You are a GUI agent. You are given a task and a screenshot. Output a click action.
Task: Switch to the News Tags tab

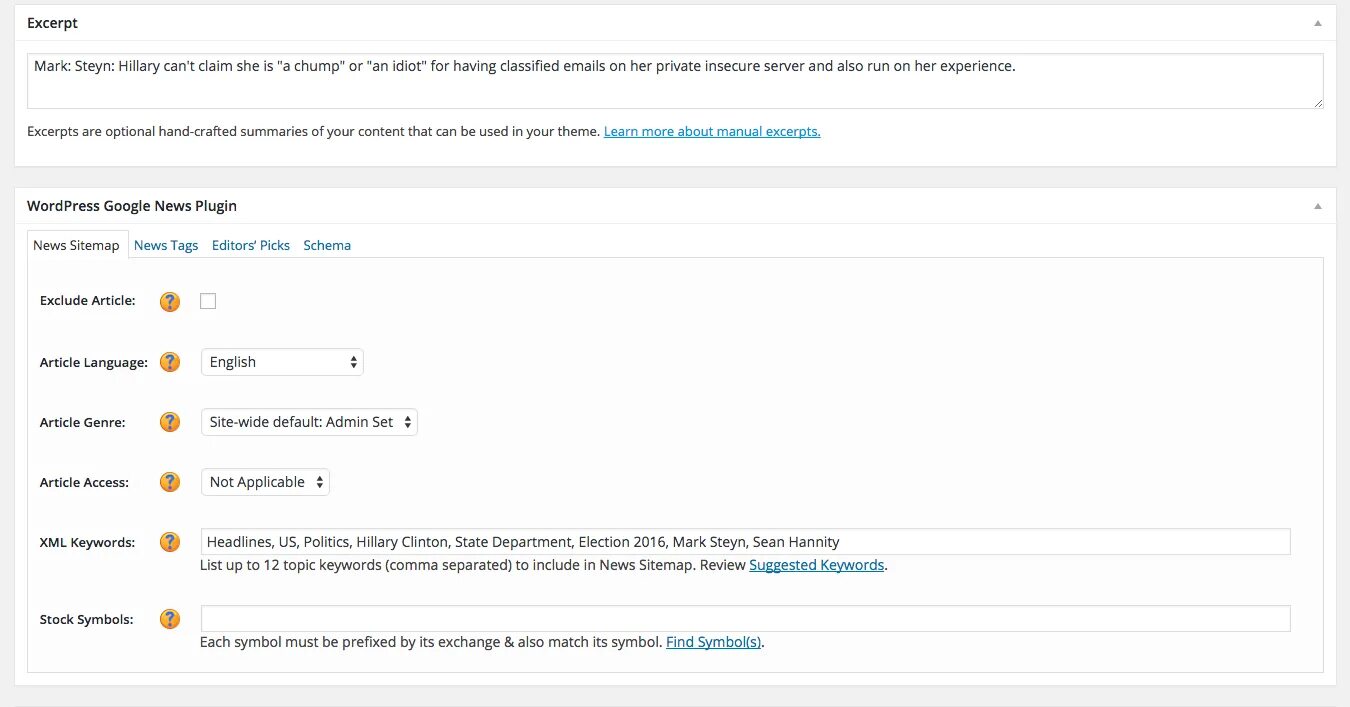166,245
